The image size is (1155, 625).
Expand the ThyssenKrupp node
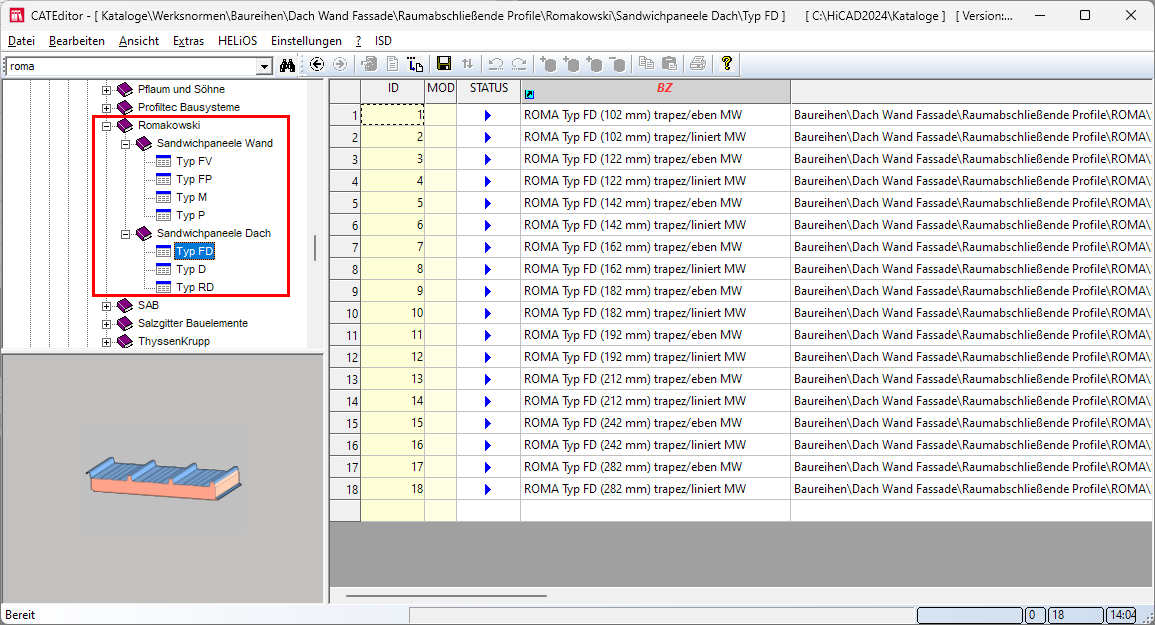[107, 342]
